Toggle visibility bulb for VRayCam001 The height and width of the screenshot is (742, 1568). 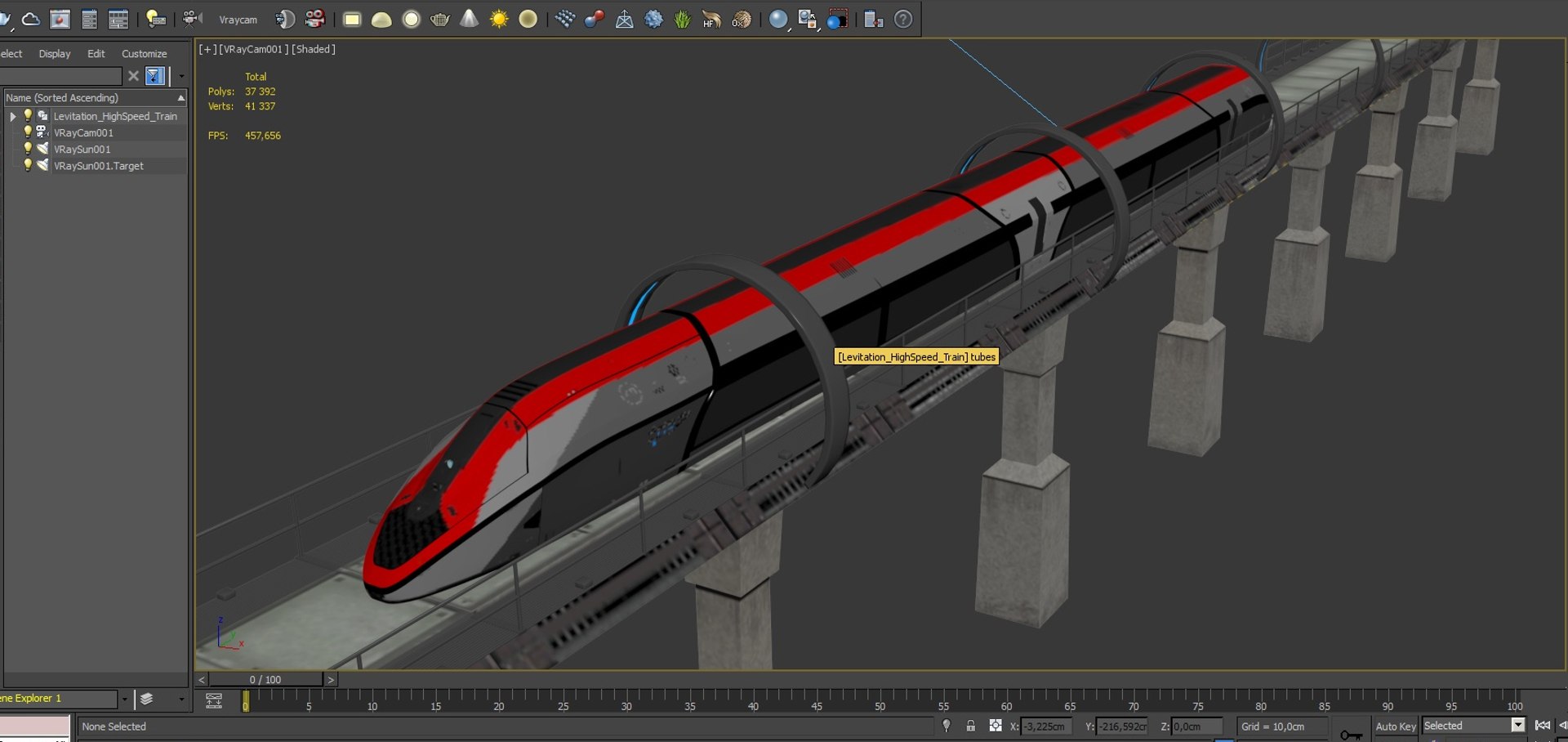(x=28, y=132)
